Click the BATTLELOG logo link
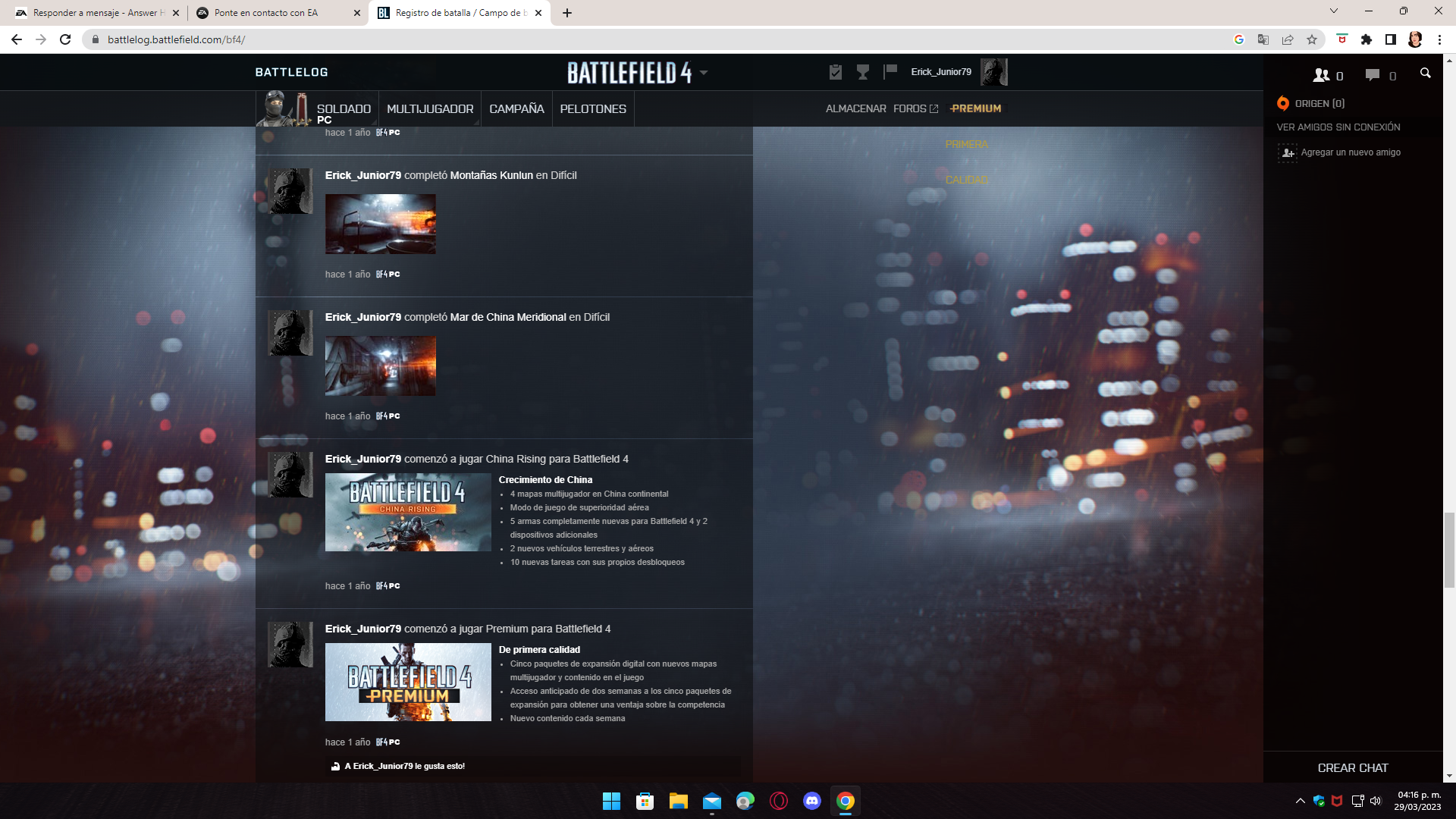 [x=291, y=72]
